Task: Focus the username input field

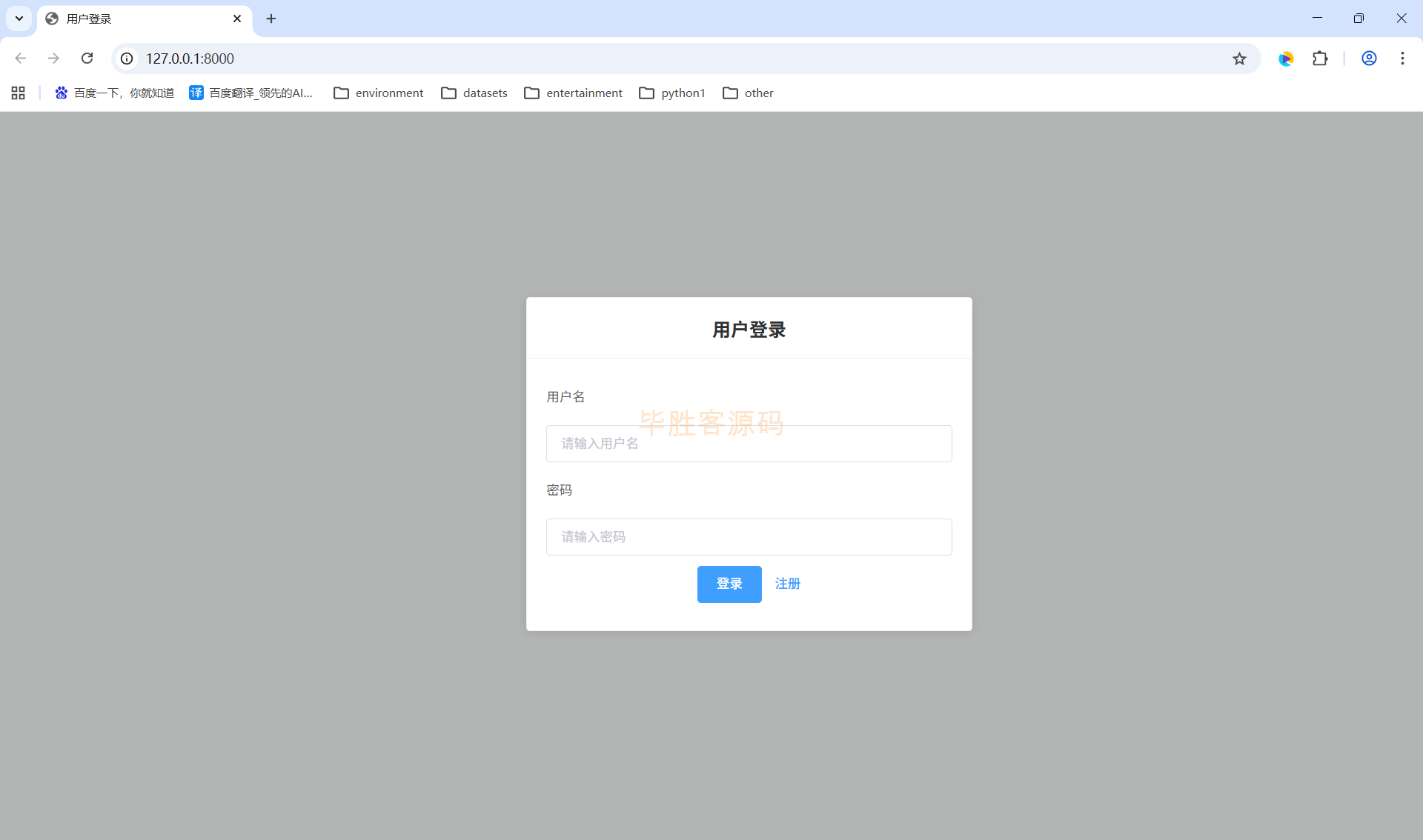Action: click(x=749, y=444)
